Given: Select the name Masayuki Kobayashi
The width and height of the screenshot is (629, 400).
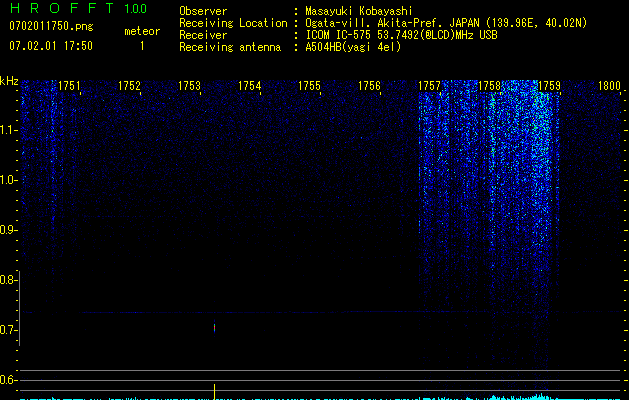Looking at the screenshot, I should [x=358, y=11].
